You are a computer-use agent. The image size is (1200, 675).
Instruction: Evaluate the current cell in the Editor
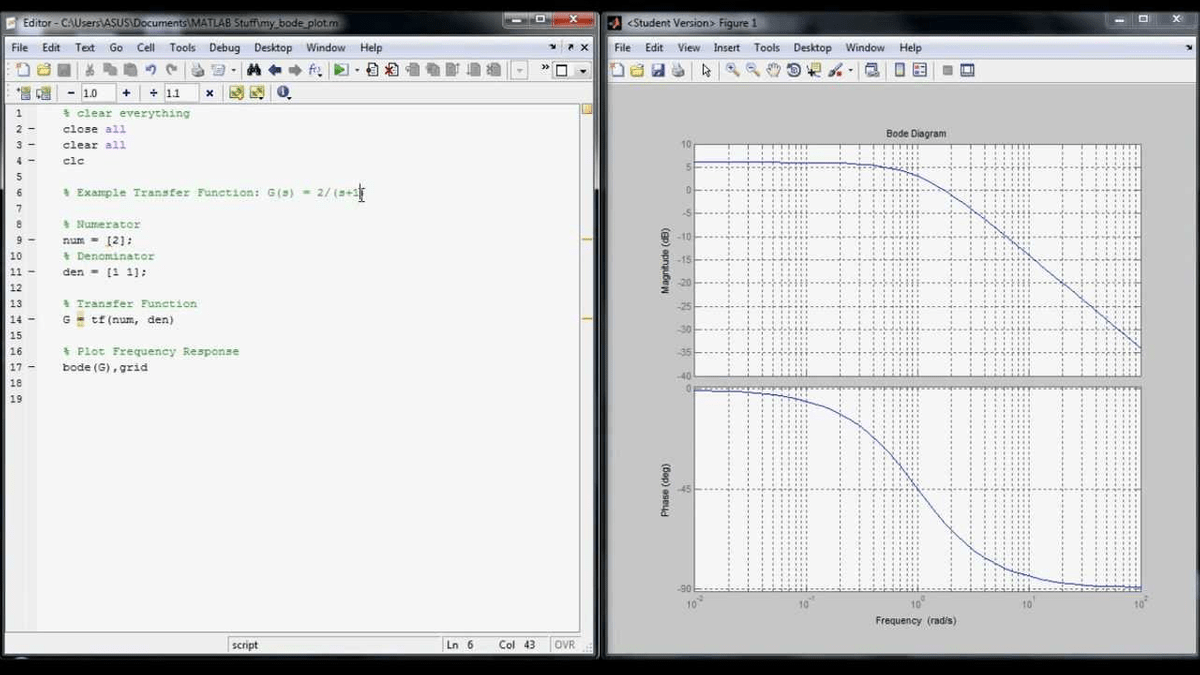[237, 92]
